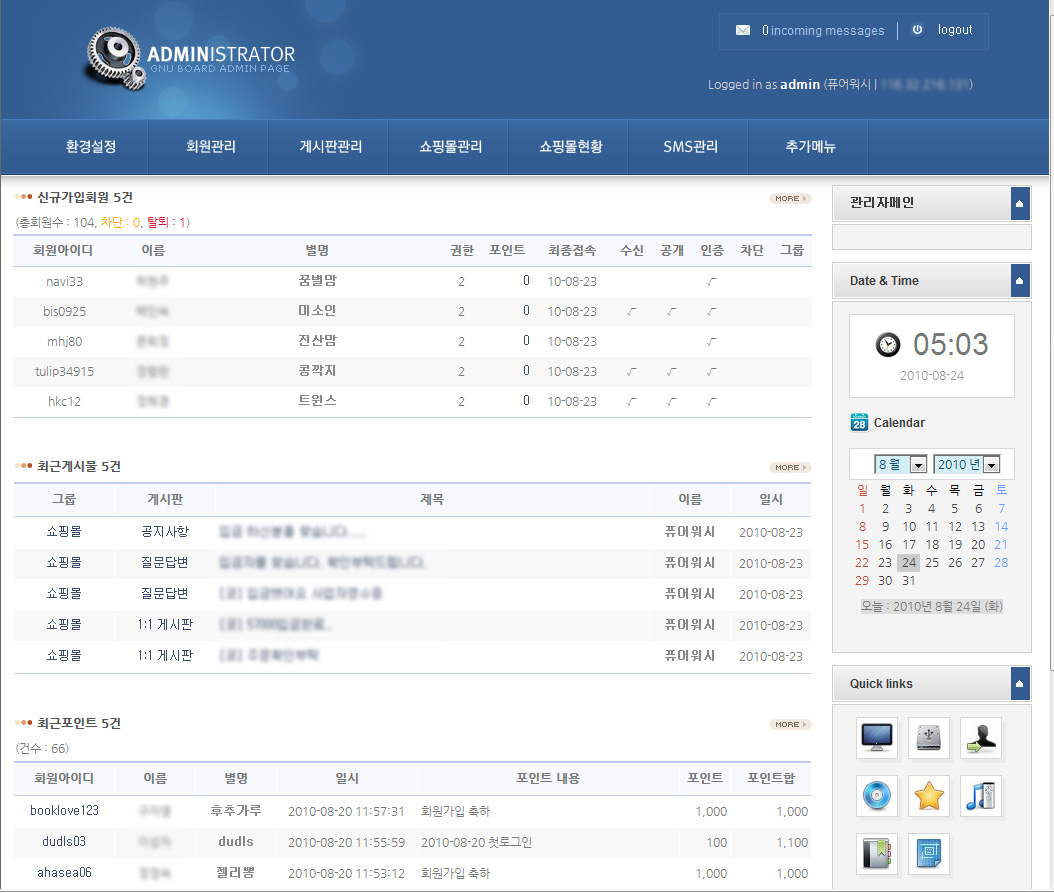Image resolution: width=1054 pixels, height=893 pixels.
Task: Open the 환경설정 menu
Action: [x=91, y=147]
